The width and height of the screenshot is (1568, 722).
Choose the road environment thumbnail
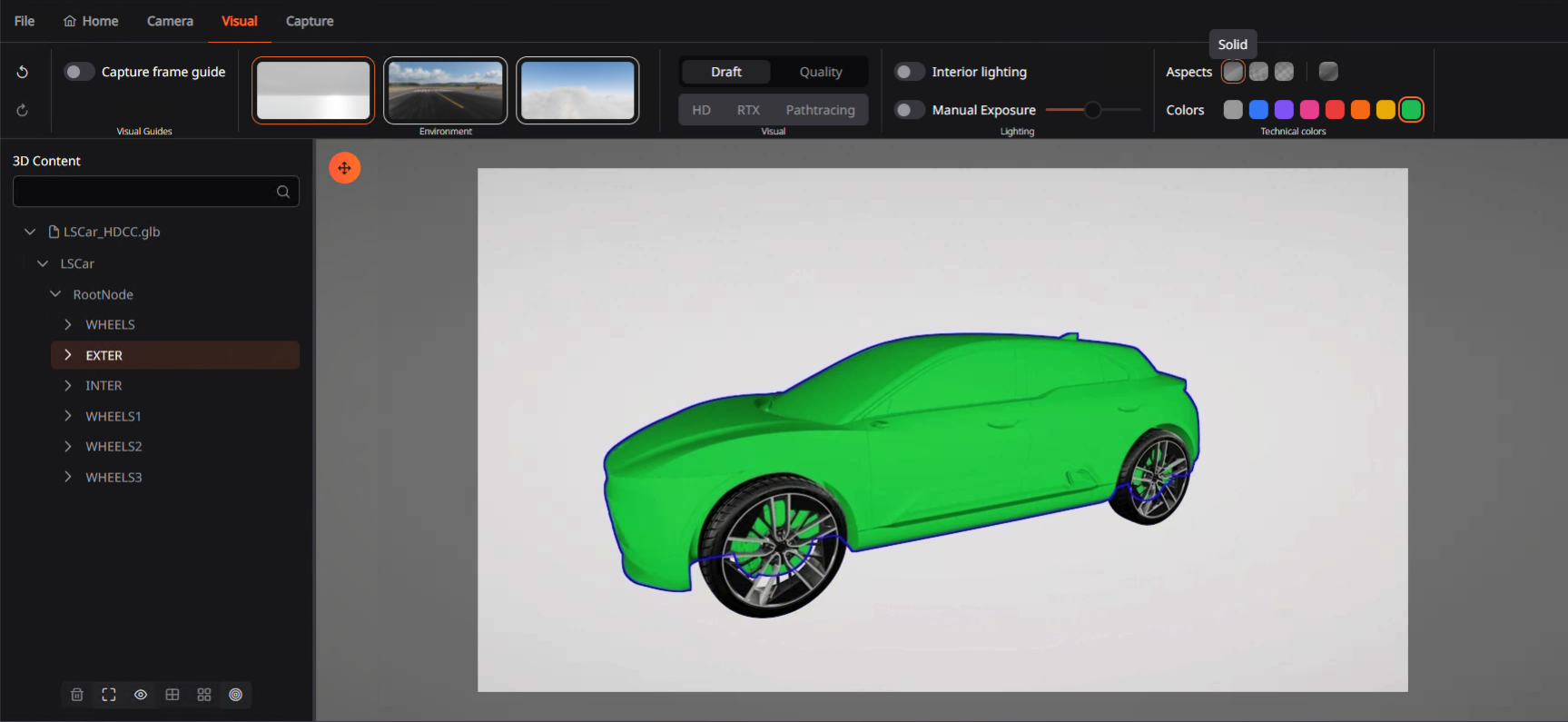point(445,90)
